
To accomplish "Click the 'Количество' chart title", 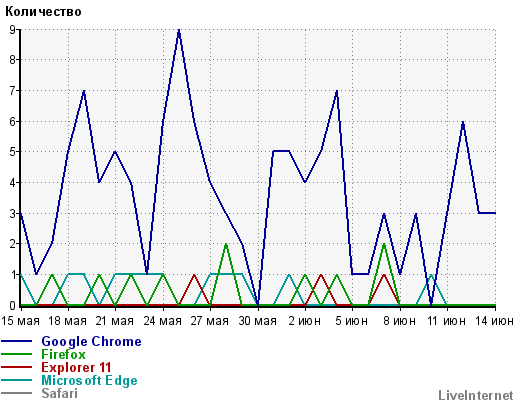I will (43, 12).
